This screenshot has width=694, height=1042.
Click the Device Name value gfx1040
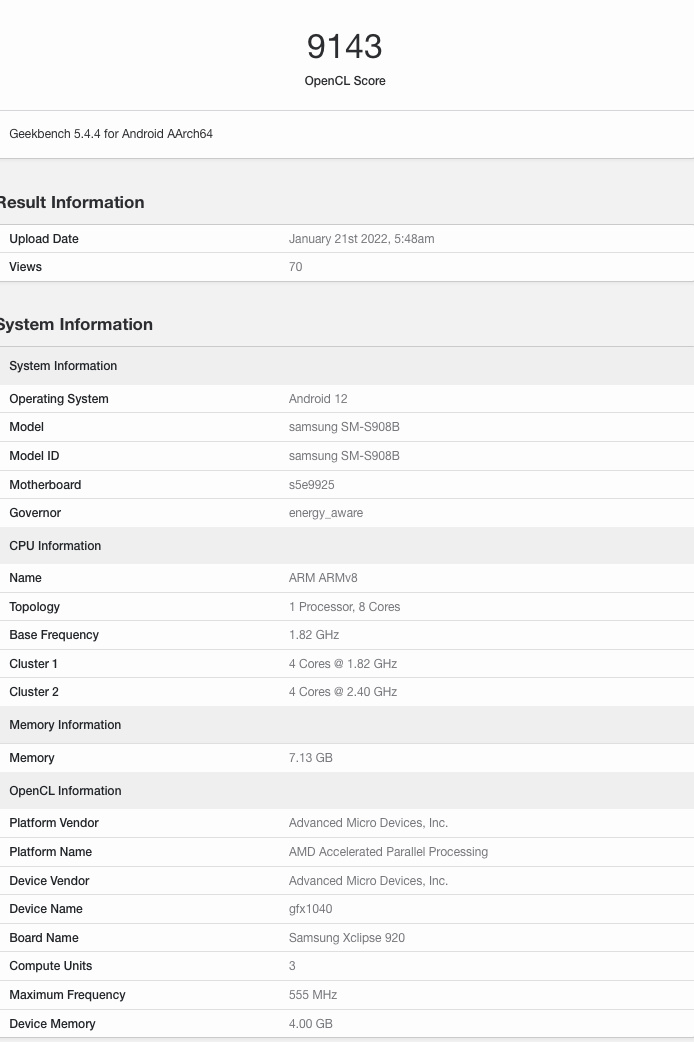click(x=310, y=909)
